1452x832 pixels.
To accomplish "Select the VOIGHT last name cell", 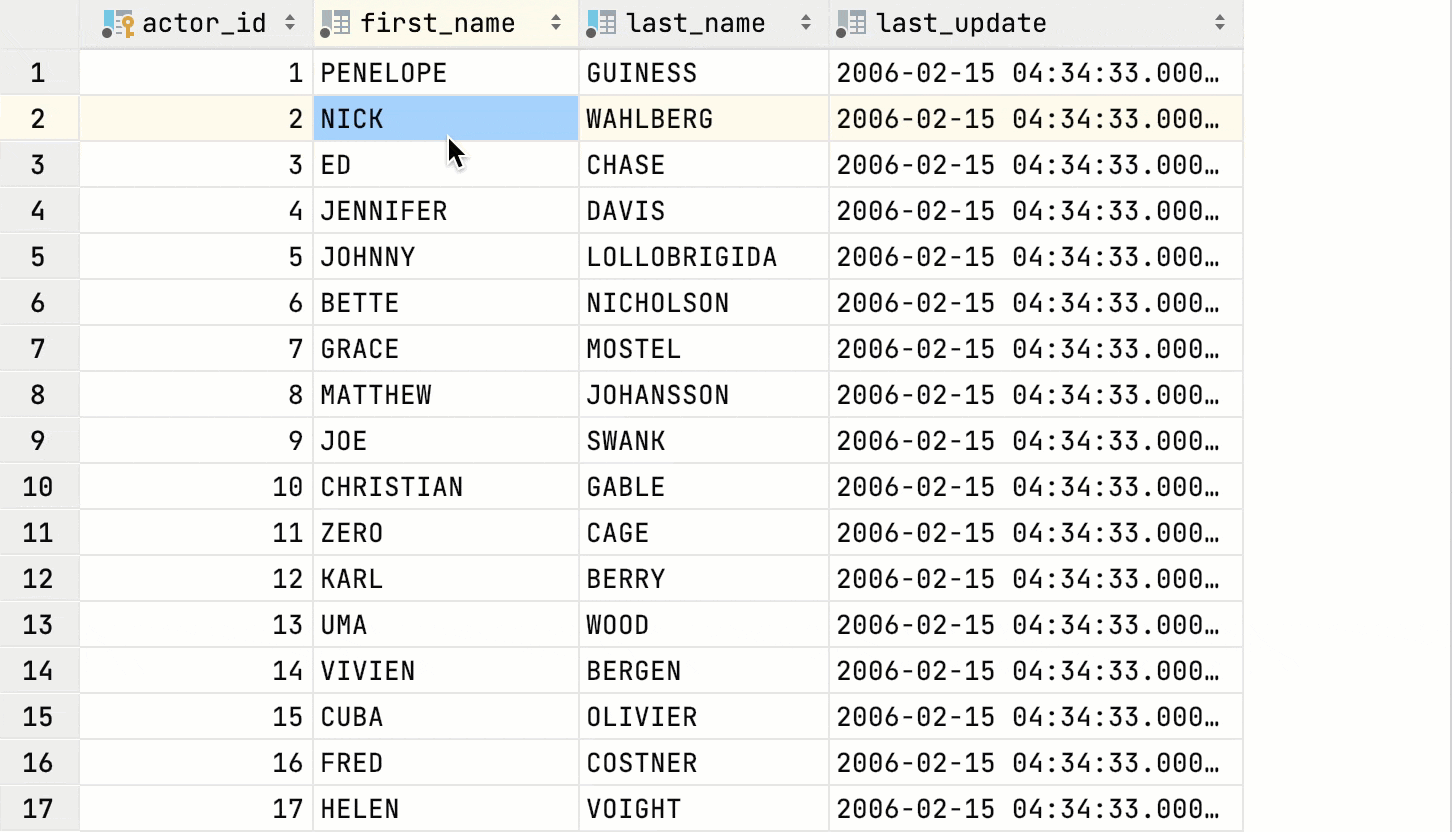I will [633, 809].
